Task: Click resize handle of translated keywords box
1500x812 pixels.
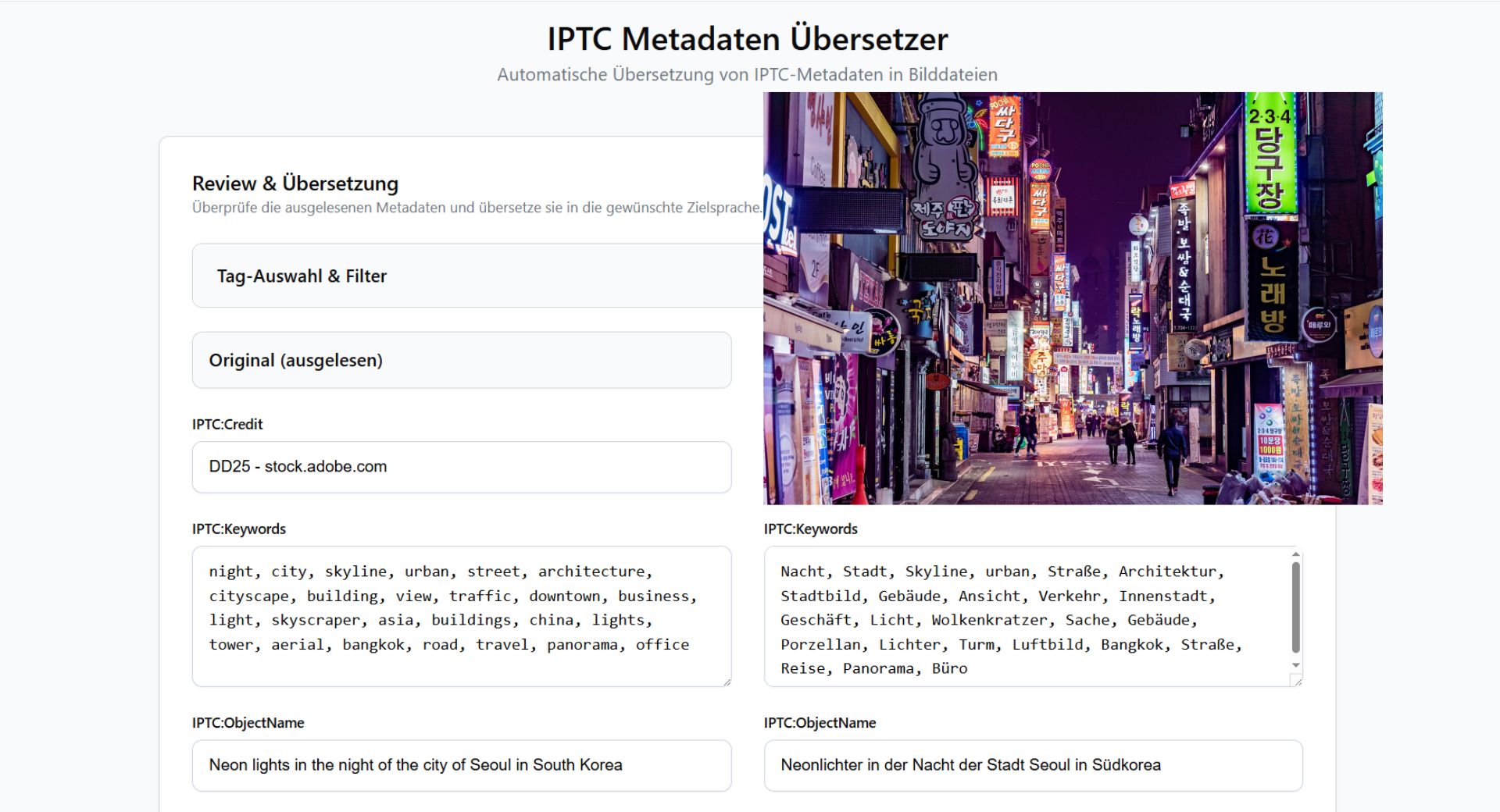Action: point(1298,682)
